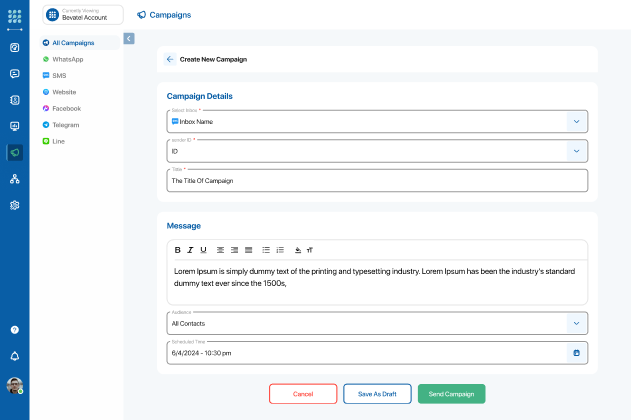The height and width of the screenshot is (420, 631).
Task: Select Telegram in campaigns list
Action: pos(66,125)
